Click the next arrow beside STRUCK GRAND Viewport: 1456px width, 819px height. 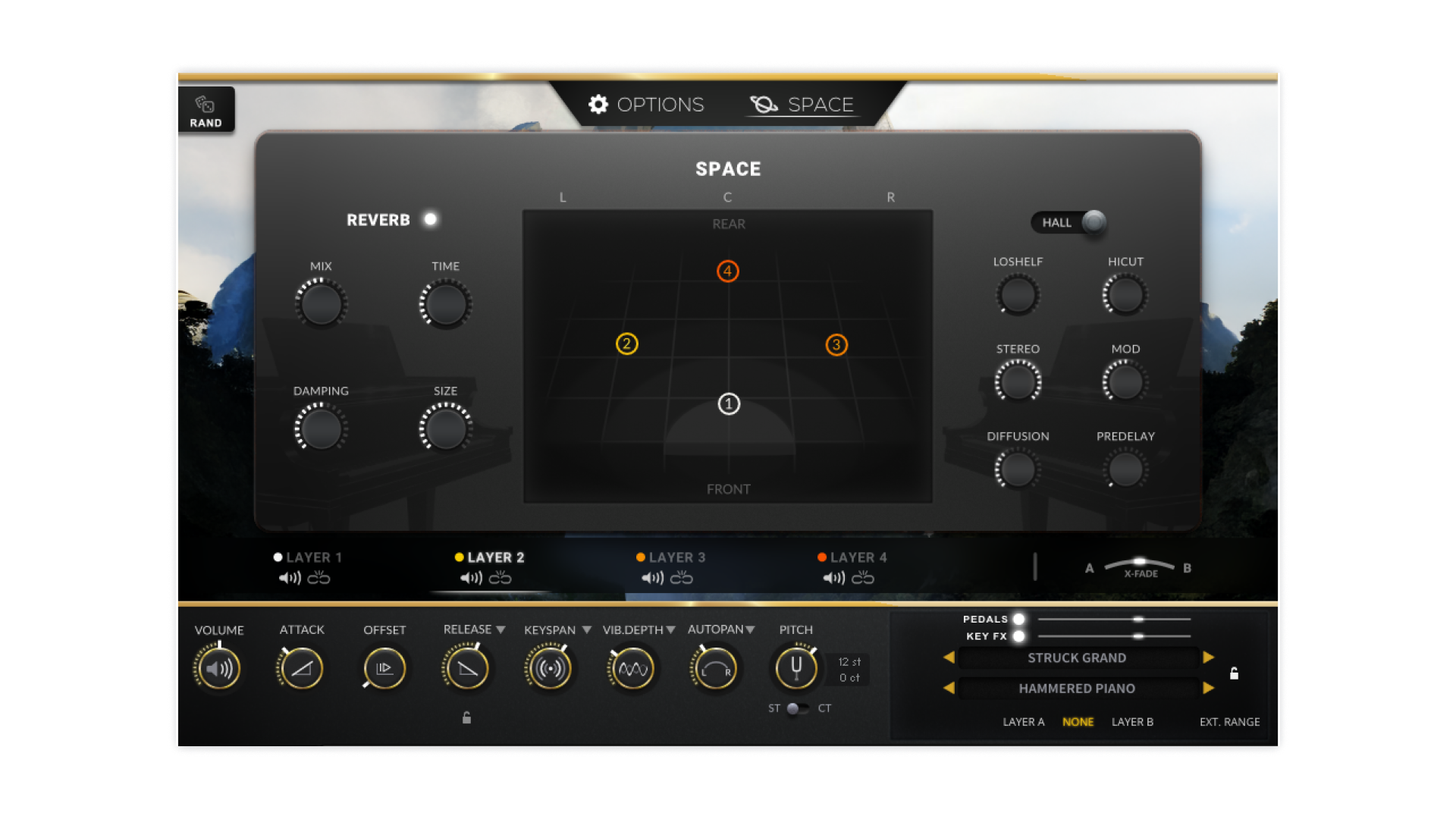coord(1209,657)
